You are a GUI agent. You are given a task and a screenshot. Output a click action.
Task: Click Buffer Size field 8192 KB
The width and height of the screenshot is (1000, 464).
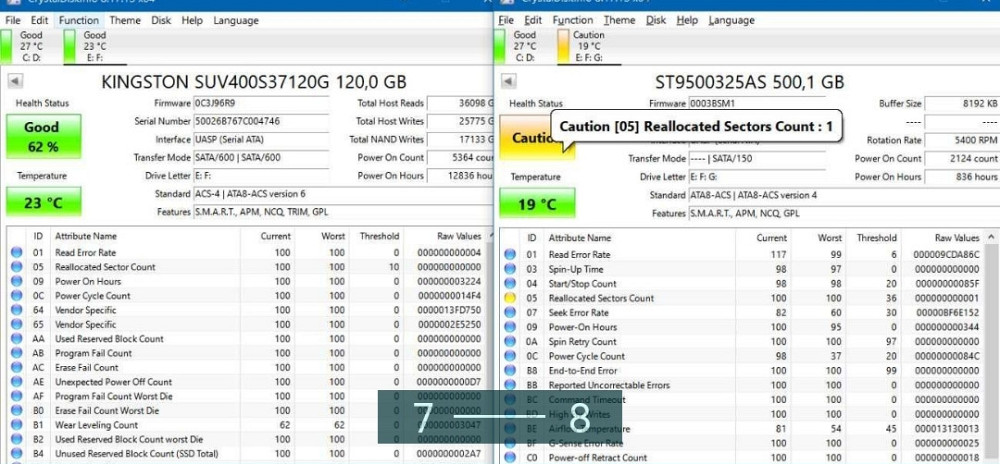pos(962,103)
